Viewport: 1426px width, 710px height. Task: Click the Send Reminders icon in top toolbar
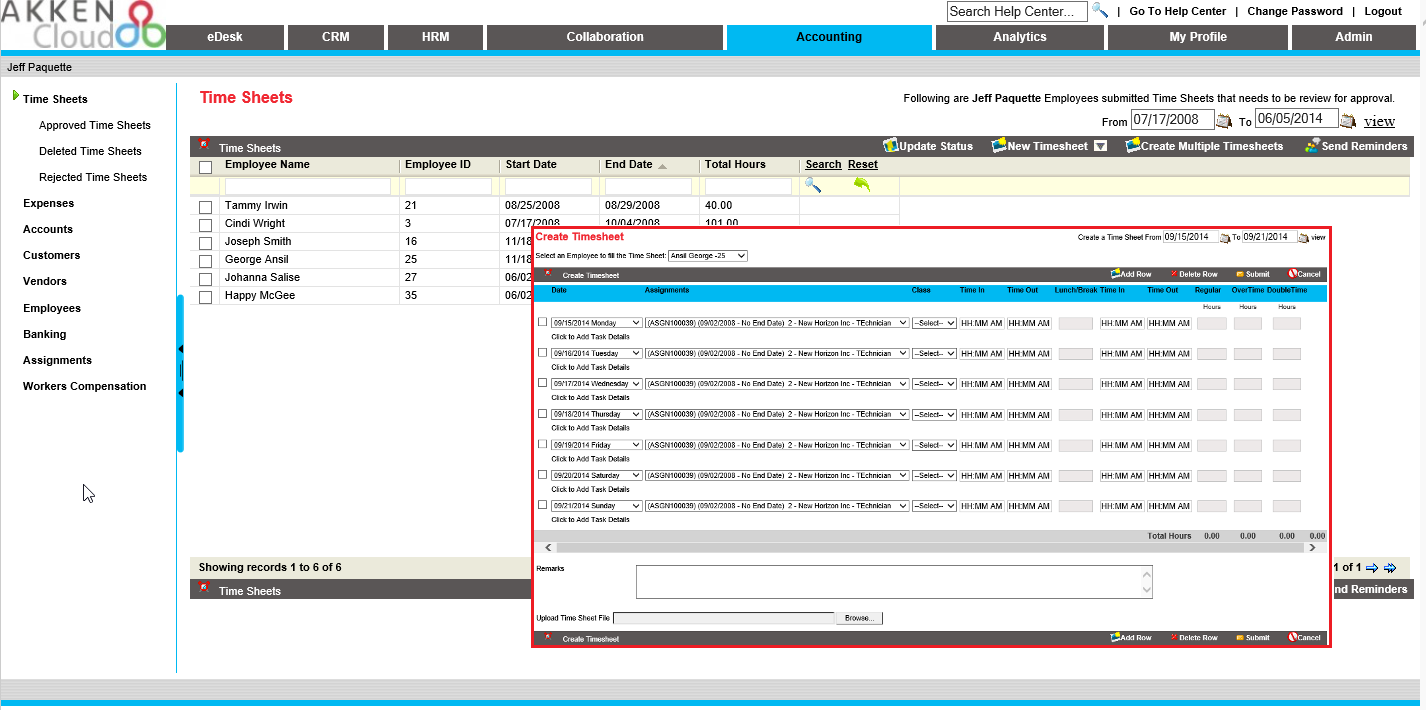coord(1312,146)
